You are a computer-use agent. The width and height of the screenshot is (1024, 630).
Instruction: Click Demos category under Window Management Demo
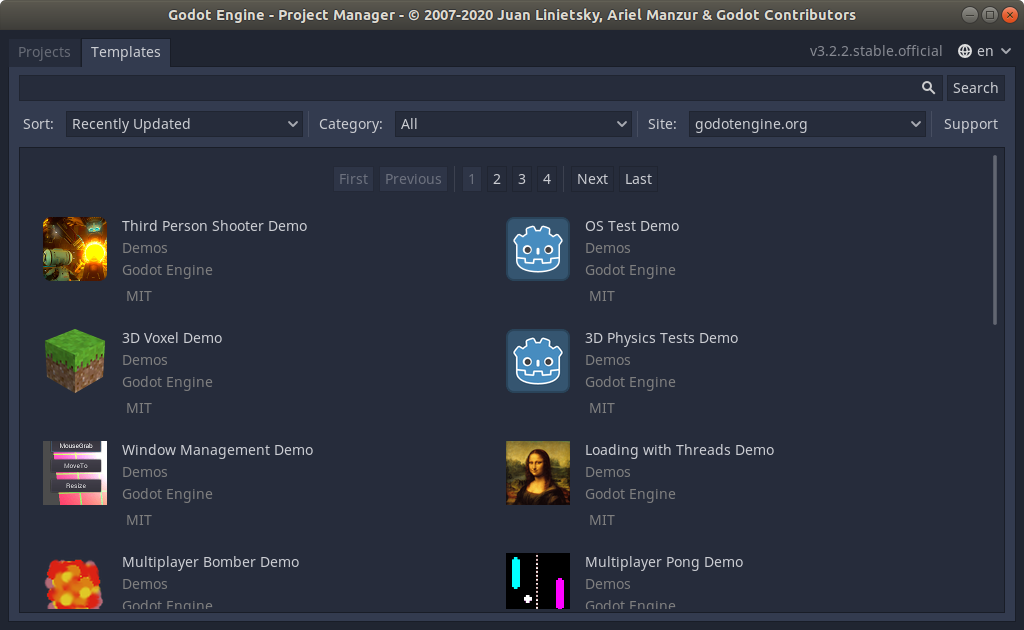(144, 472)
